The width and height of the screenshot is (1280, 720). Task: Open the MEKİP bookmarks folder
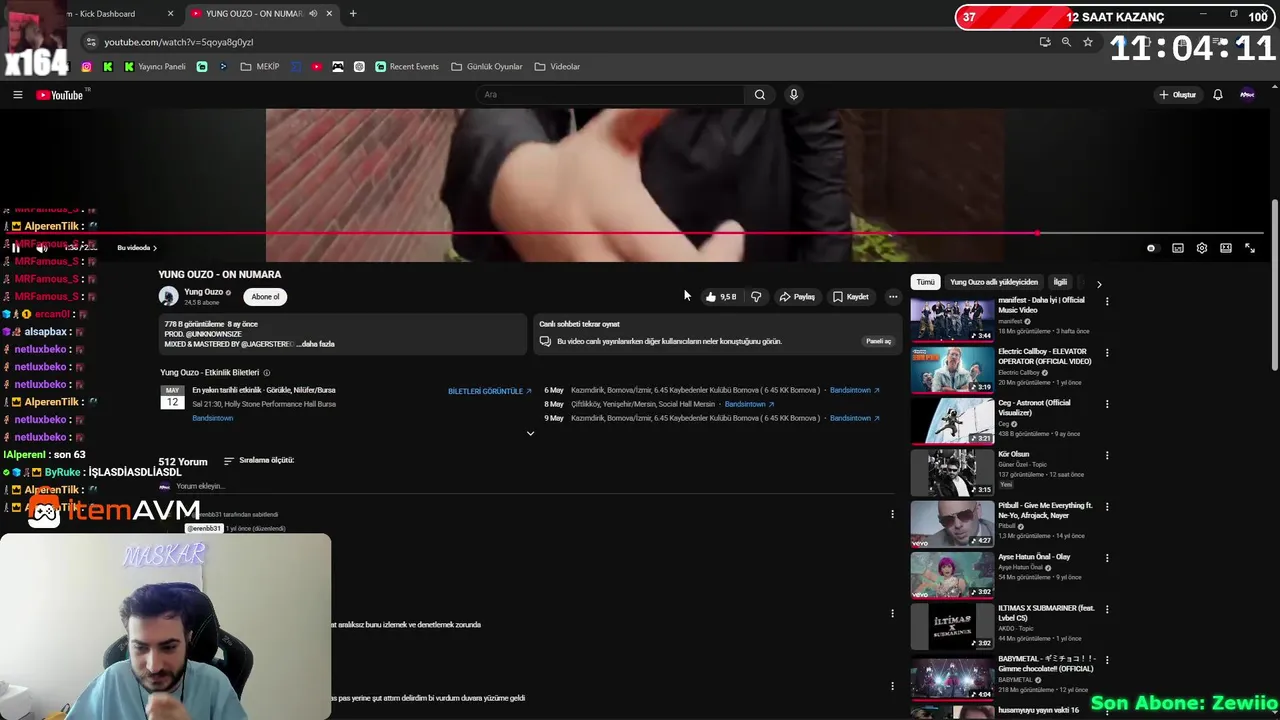point(260,67)
